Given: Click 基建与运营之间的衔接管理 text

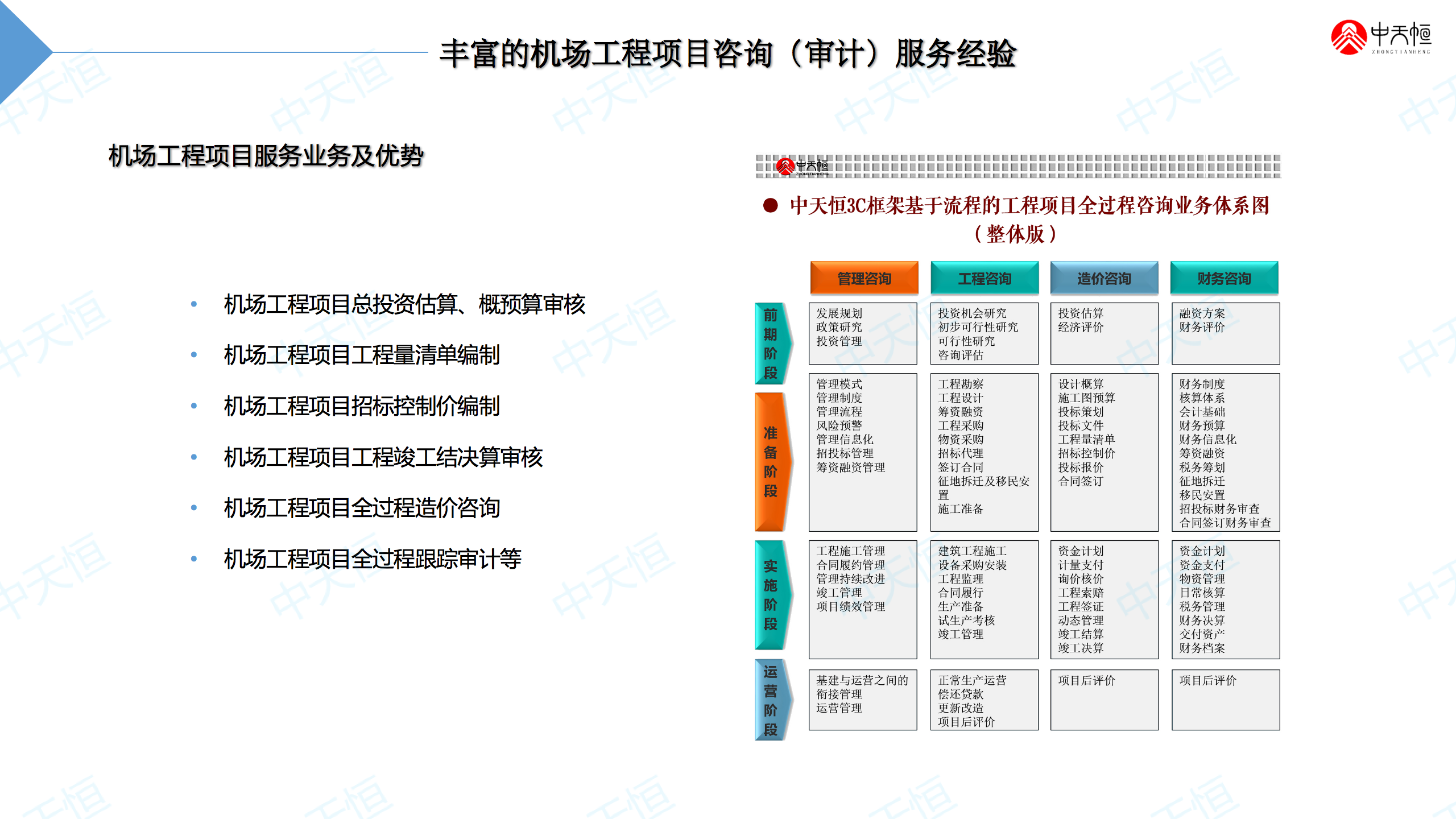Looking at the screenshot, I should (x=862, y=687).
